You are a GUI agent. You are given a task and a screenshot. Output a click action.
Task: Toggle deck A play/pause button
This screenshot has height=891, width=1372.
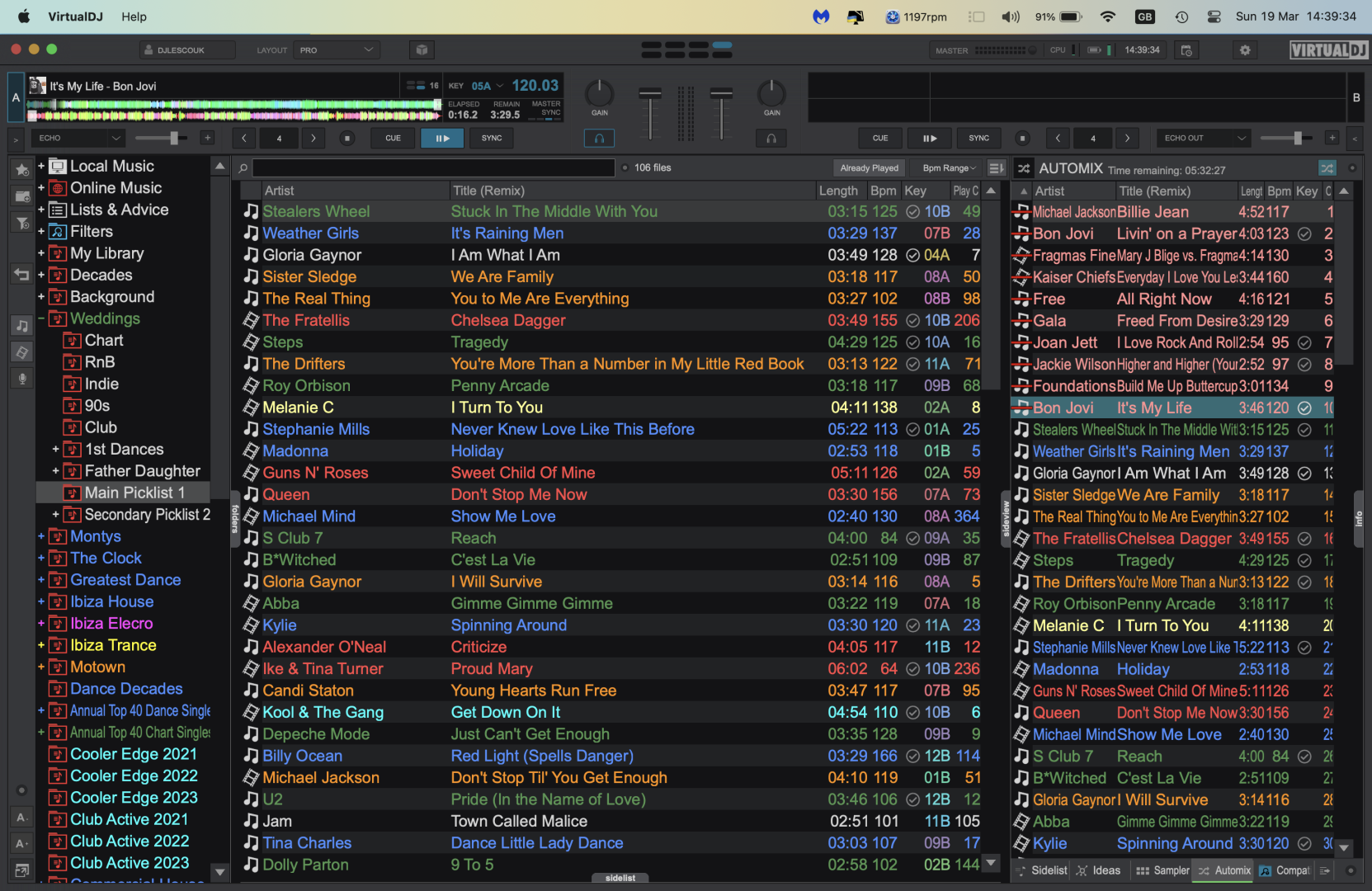442,138
